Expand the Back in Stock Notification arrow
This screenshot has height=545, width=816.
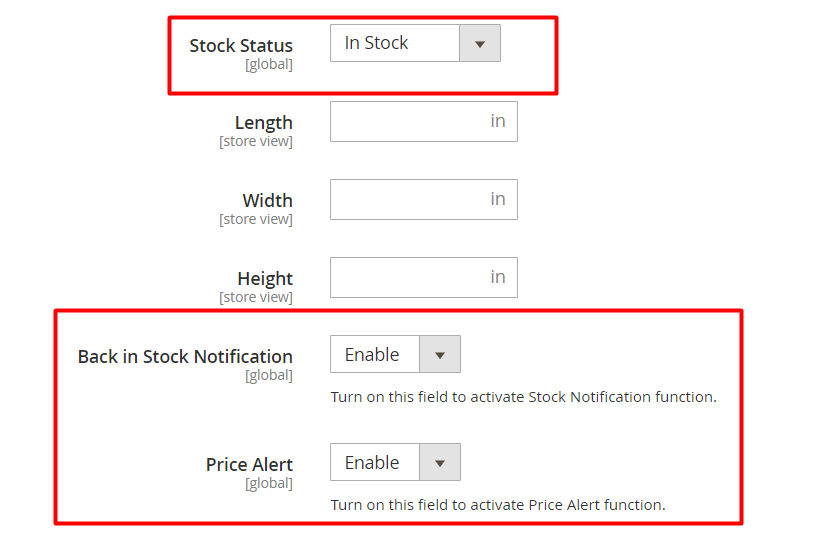[440, 355]
